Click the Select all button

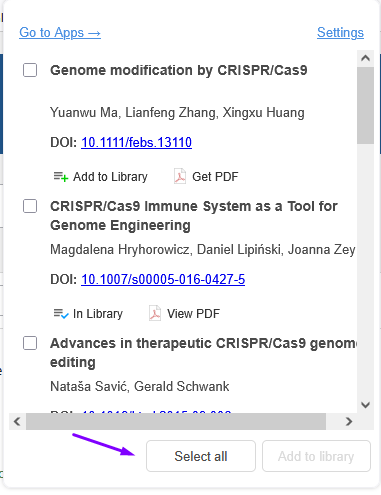[x=201, y=456]
